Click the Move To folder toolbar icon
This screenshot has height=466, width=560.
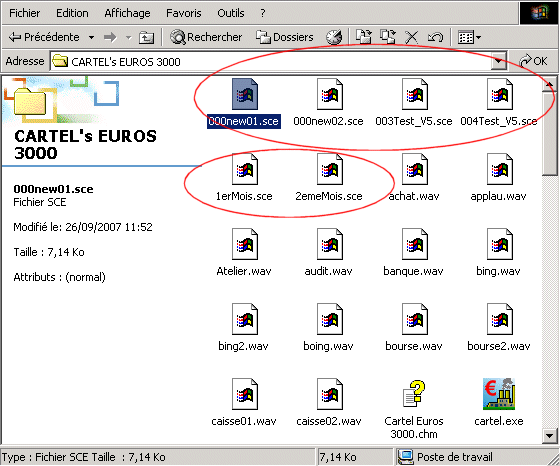[x=364, y=36]
